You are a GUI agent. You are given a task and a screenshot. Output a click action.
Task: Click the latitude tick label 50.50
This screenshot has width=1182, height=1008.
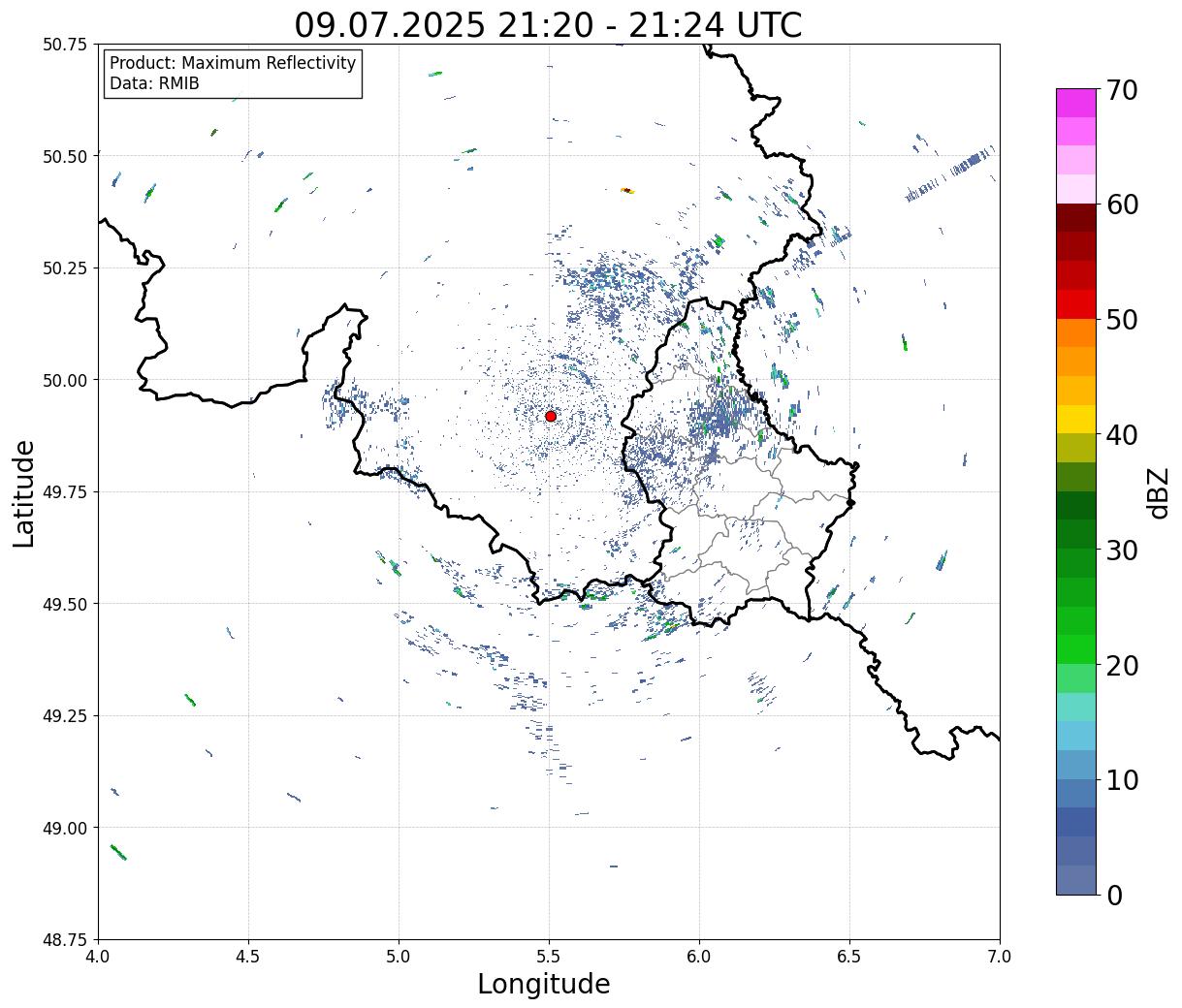(x=65, y=156)
